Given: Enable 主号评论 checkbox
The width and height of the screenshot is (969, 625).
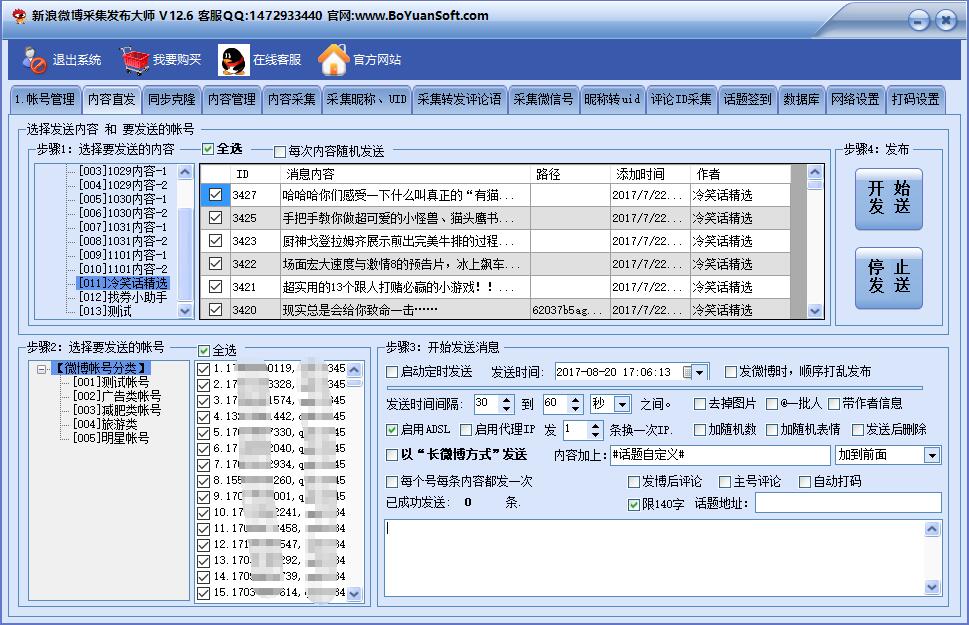Looking at the screenshot, I should (725, 482).
